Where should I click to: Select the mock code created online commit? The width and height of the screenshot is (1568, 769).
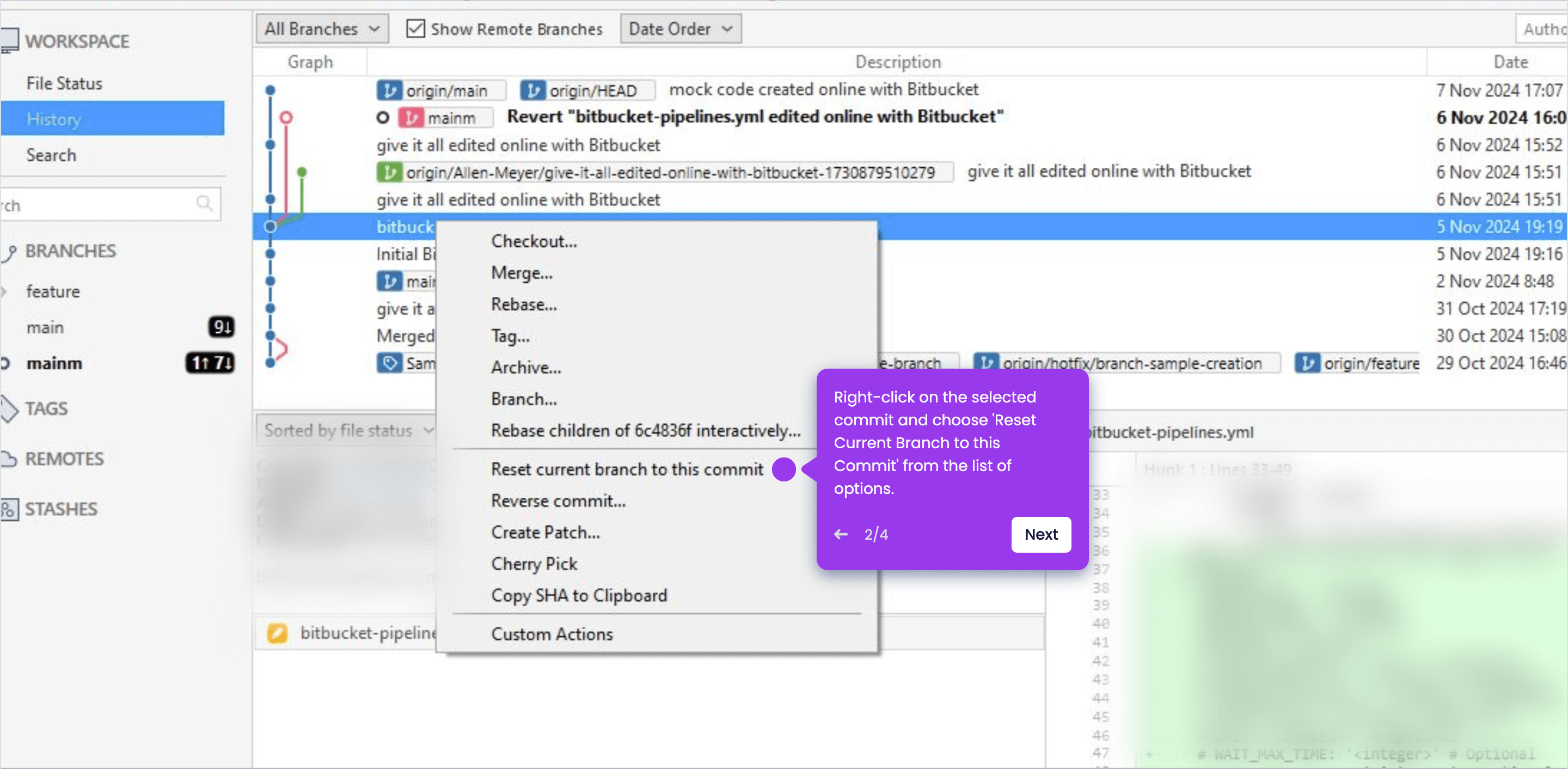click(x=824, y=89)
